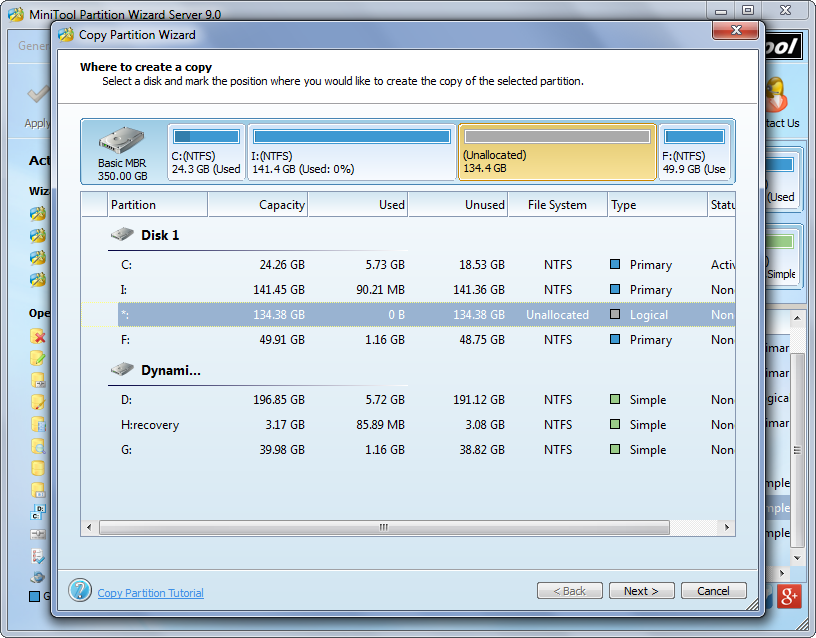Click the second wizard icon in sidebar

click(x=38, y=235)
